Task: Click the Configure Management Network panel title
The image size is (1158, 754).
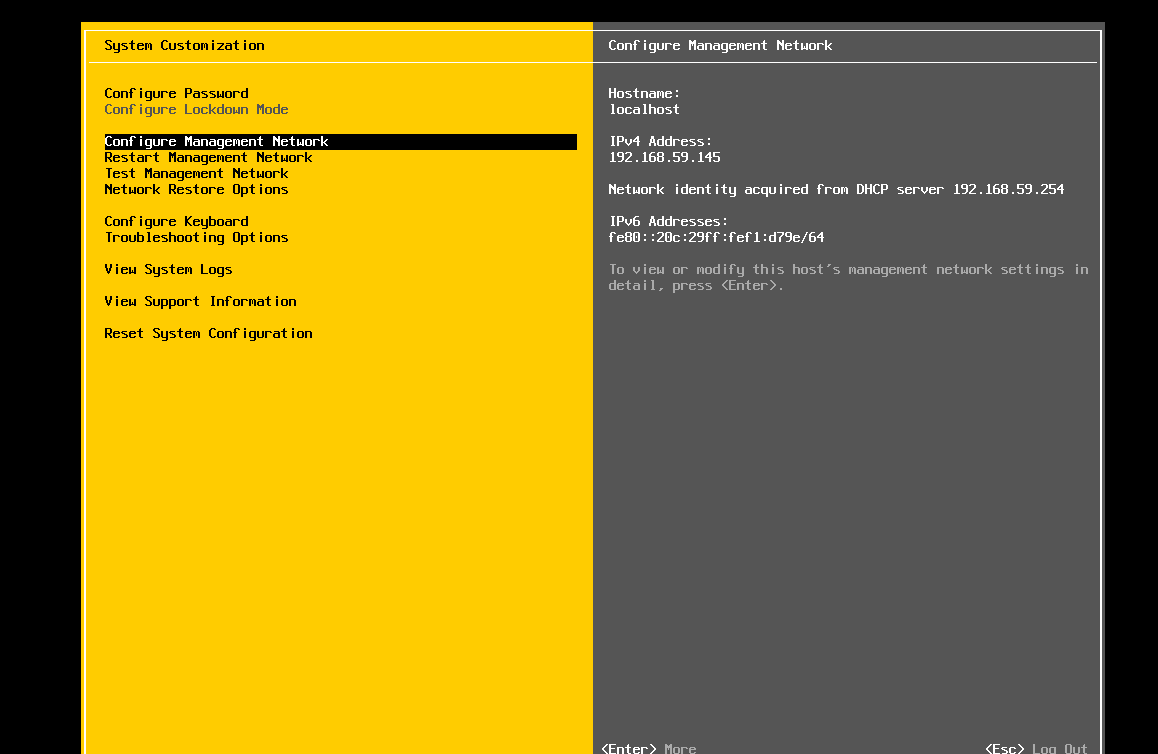Action: (x=720, y=45)
